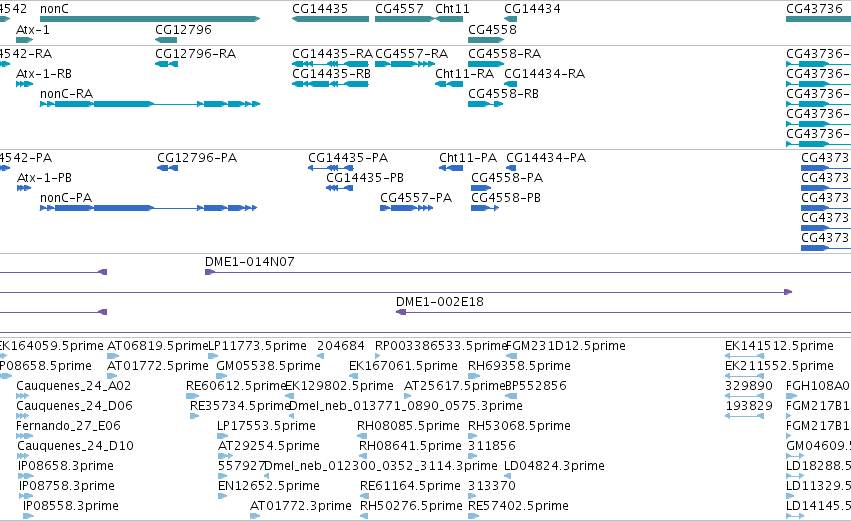Click transcript Atx-1-RB
The image size is (851, 521).
44,74
